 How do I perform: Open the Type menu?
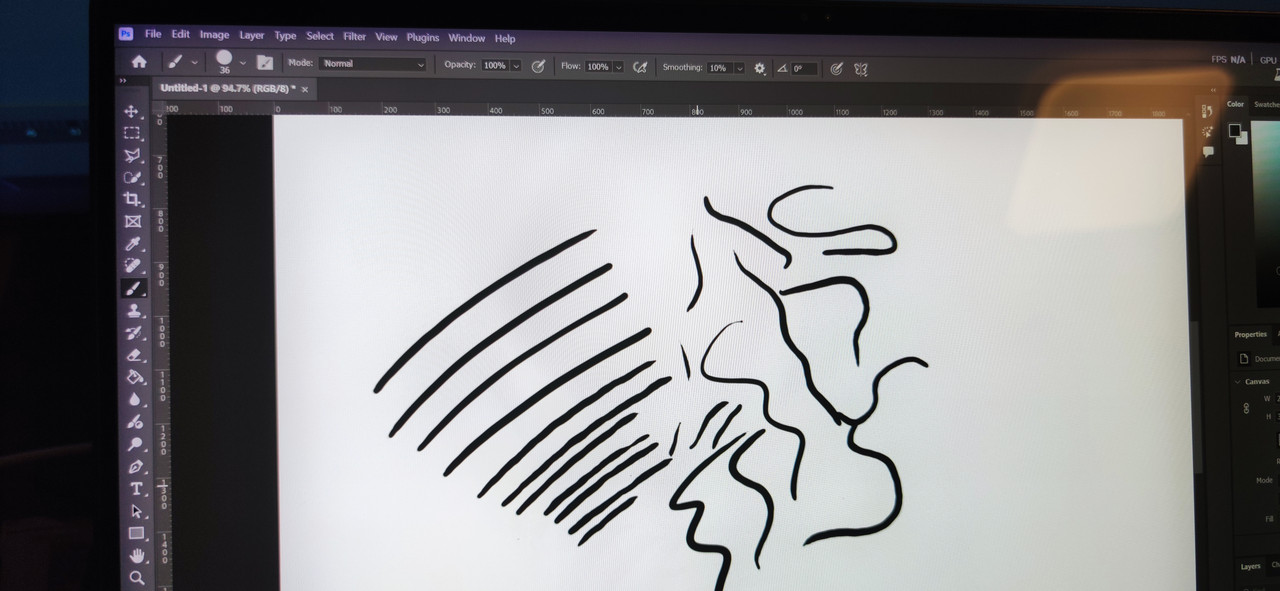point(285,35)
